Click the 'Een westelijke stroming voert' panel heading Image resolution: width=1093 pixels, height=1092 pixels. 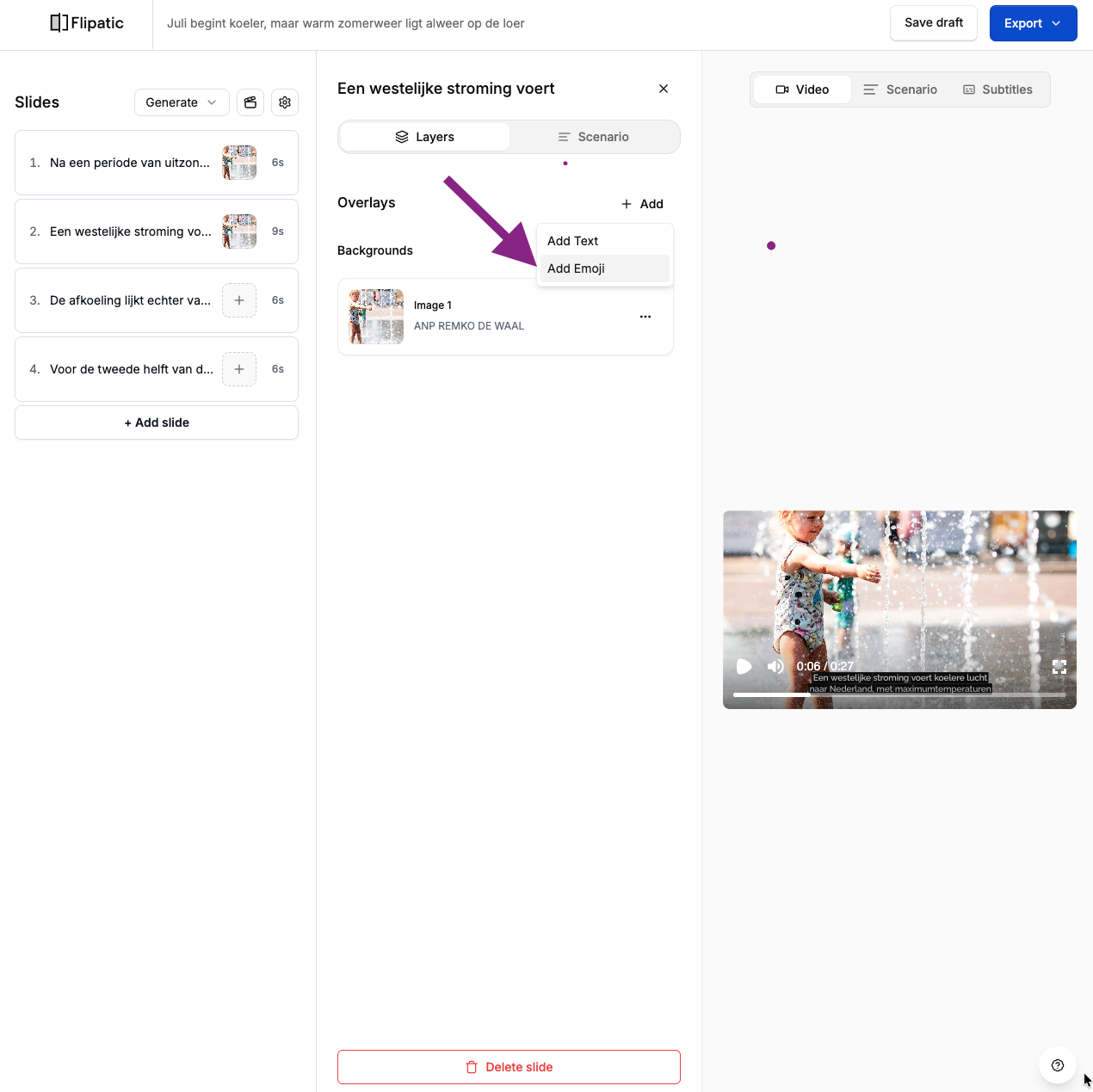click(x=446, y=89)
